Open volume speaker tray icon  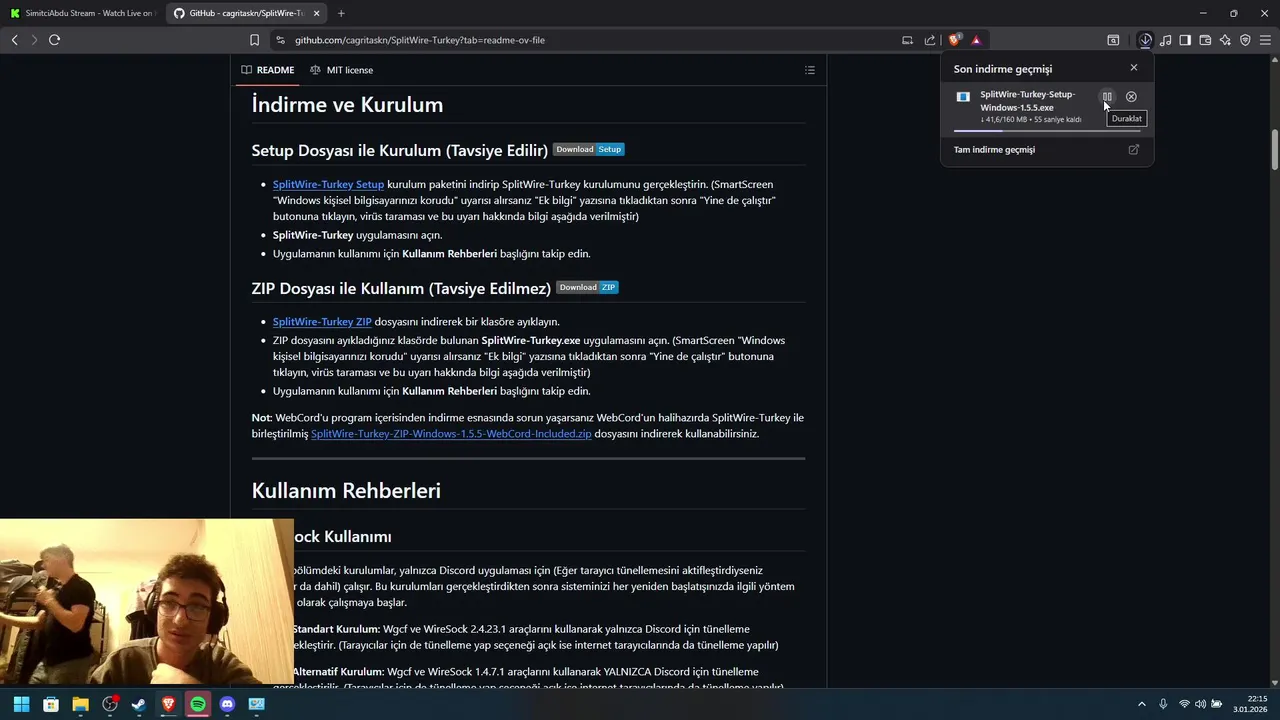1200,704
